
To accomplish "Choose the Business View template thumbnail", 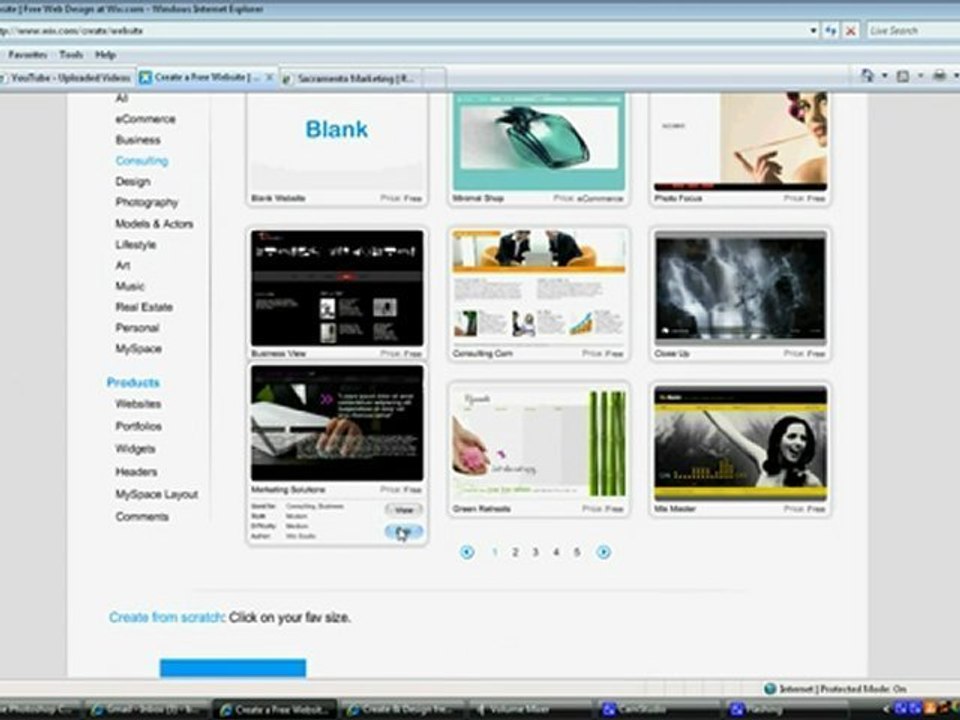I will (337, 288).
